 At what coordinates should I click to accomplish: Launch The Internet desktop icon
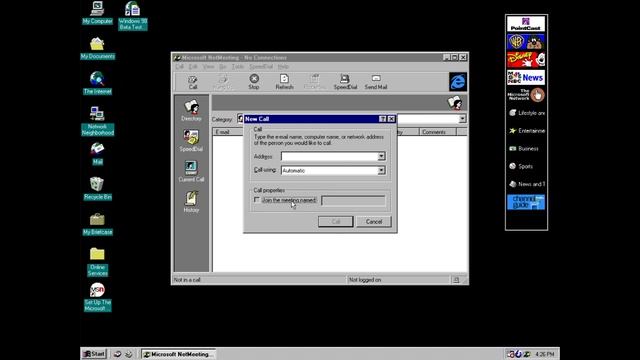click(x=97, y=83)
